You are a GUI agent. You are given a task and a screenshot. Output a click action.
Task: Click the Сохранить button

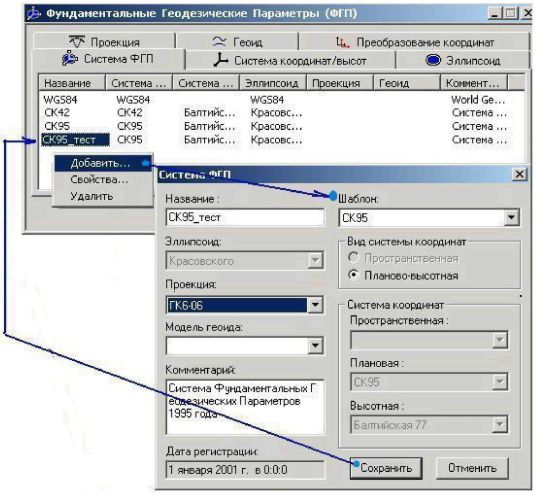(386, 468)
